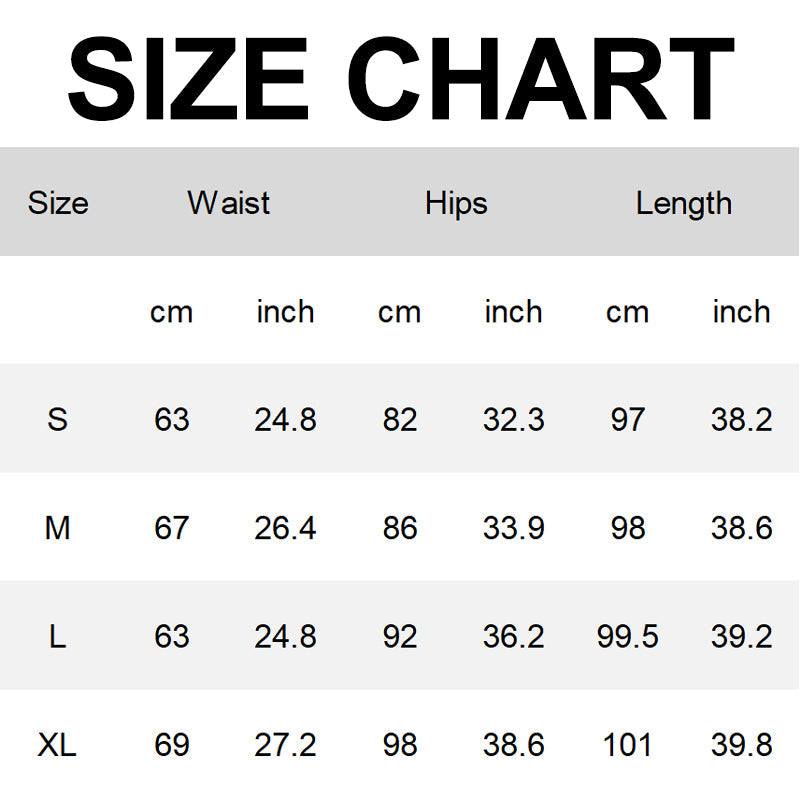Click the 33.9 inch hips value

(x=513, y=527)
